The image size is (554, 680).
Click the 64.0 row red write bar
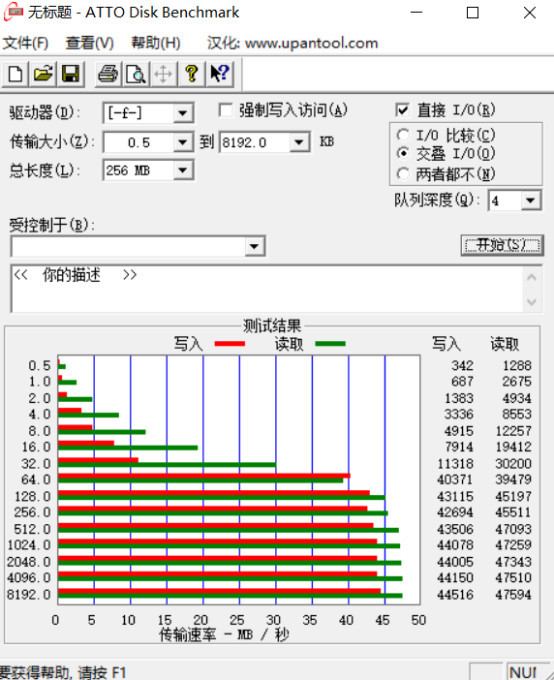point(204,476)
